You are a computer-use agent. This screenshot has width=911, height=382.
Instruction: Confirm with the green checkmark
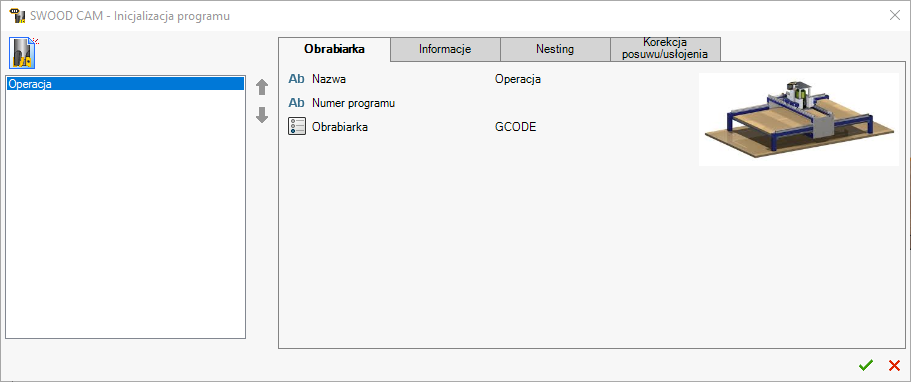click(x=866, y=365)
